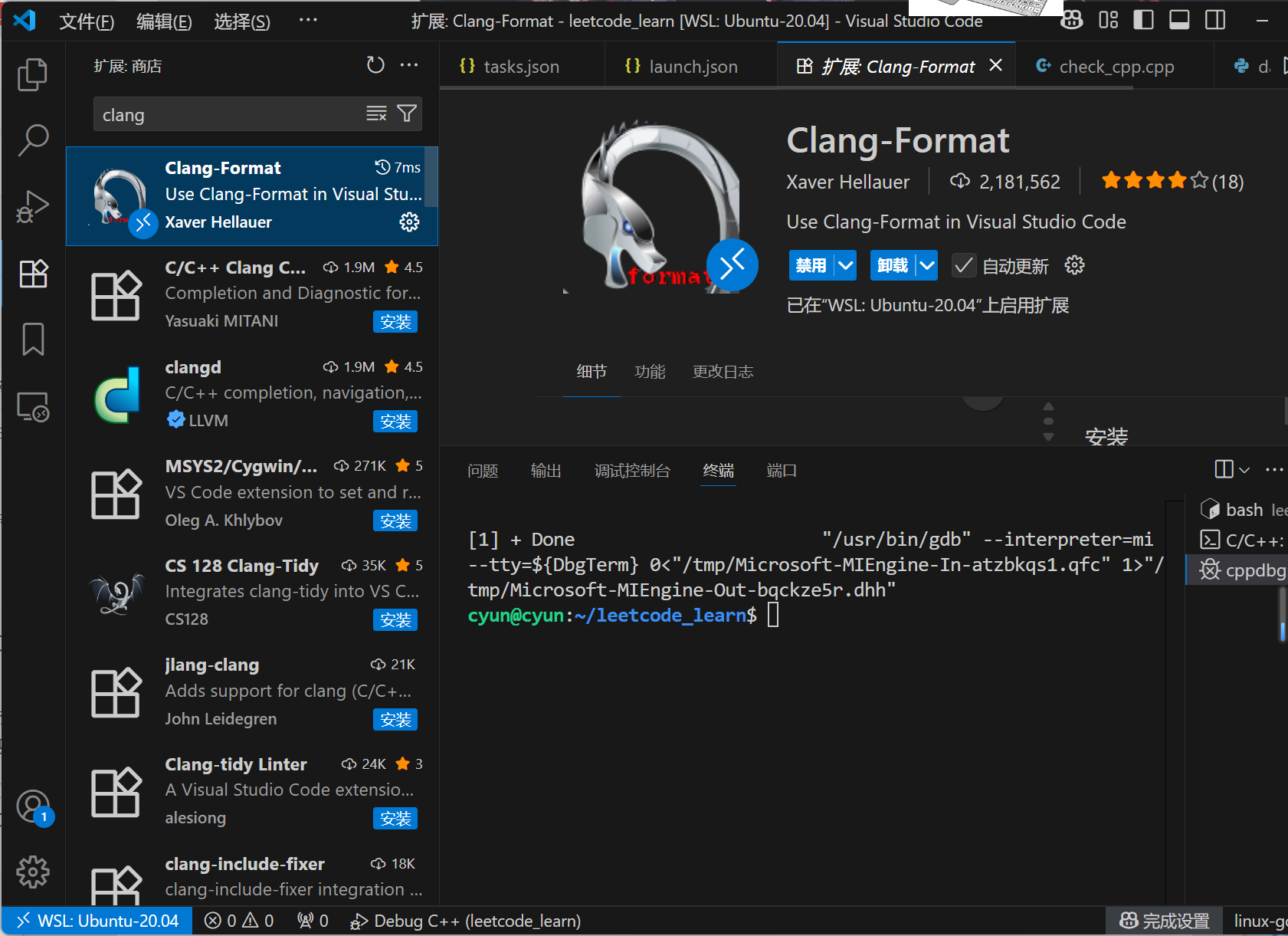Open the Extensions view icon
1288x936 pixels.
pyautogui.click(x=33, y=273)
